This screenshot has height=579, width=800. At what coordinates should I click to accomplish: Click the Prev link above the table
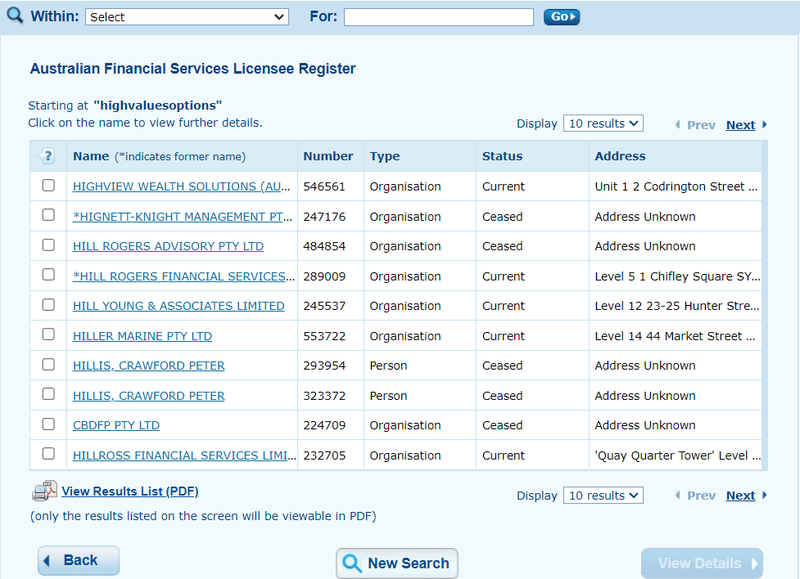(x=701, y=125)
